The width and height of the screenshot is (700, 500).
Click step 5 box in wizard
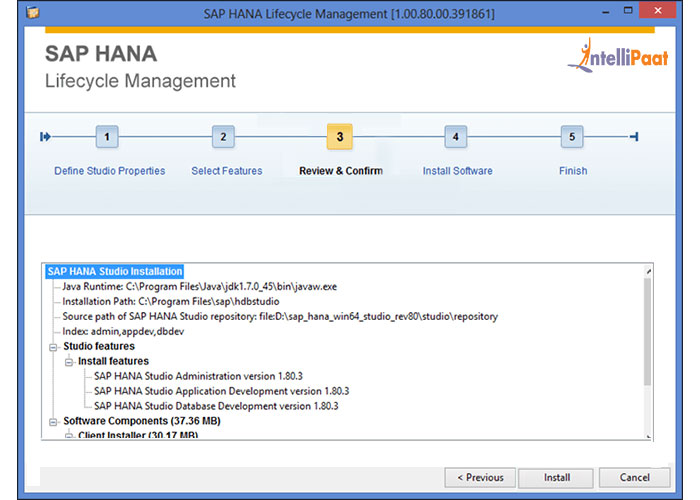tap(572, 137)
